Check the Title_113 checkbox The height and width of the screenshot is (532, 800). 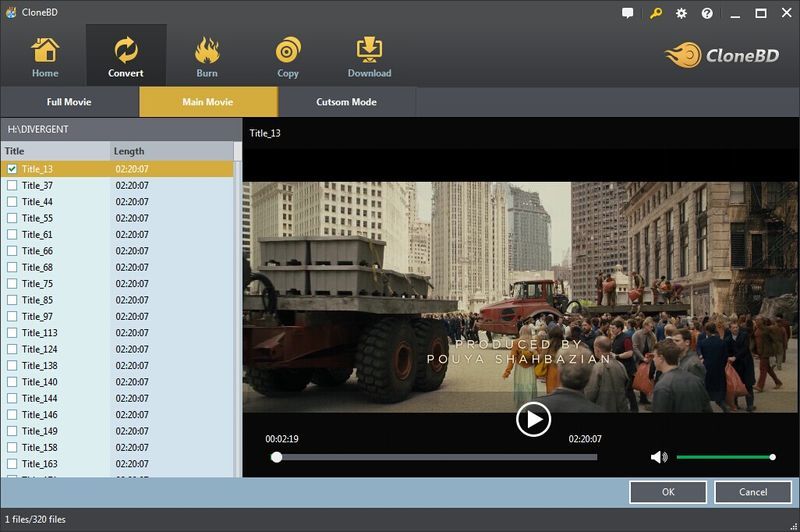pyautogui.click(x=12, y=333)
